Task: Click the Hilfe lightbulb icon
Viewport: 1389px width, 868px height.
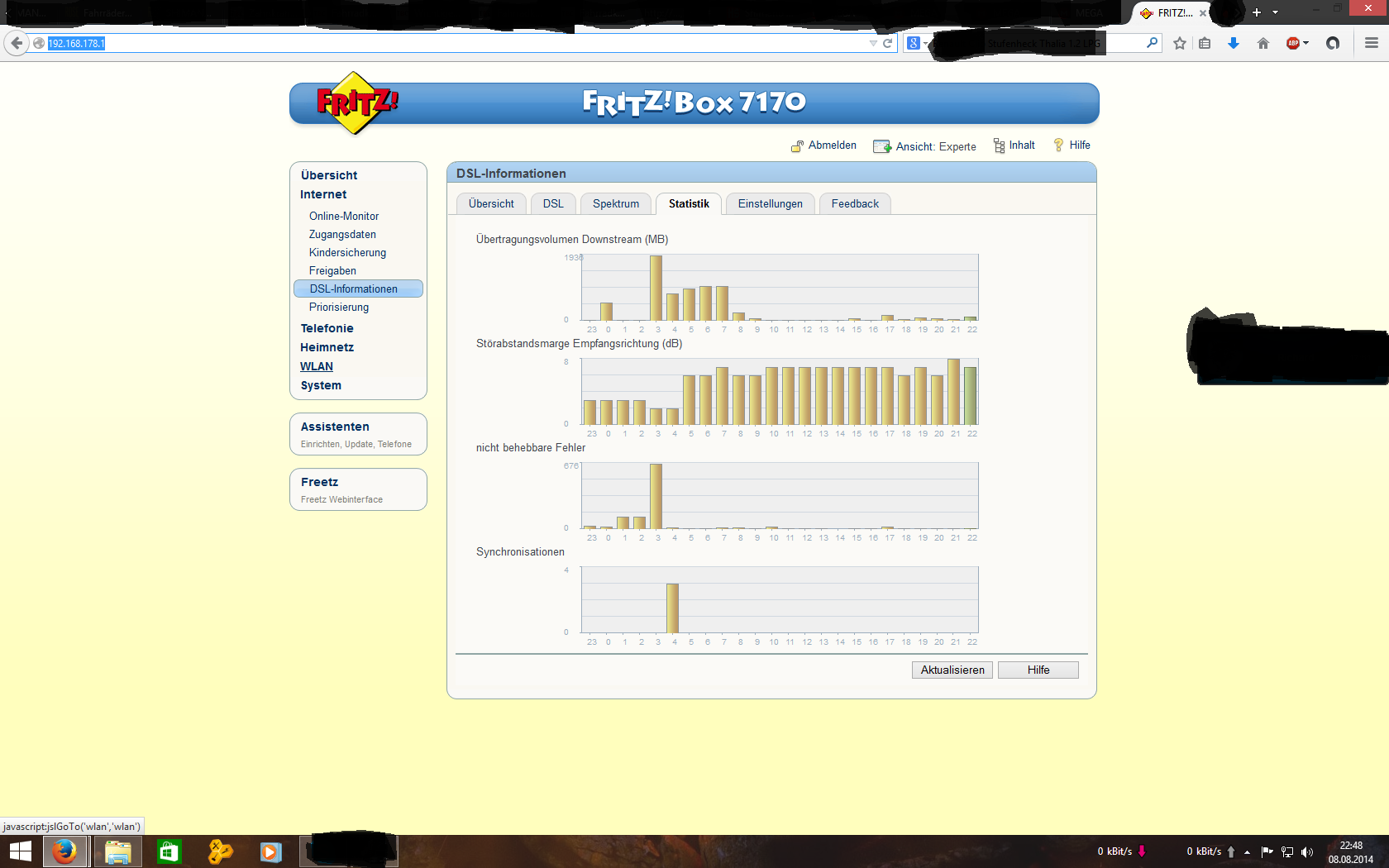Action: click(x=1058, y=145)
